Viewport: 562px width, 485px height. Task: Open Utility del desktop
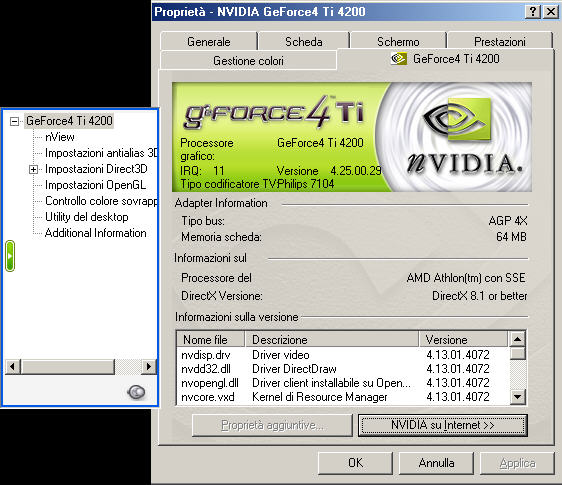(86, 217)
